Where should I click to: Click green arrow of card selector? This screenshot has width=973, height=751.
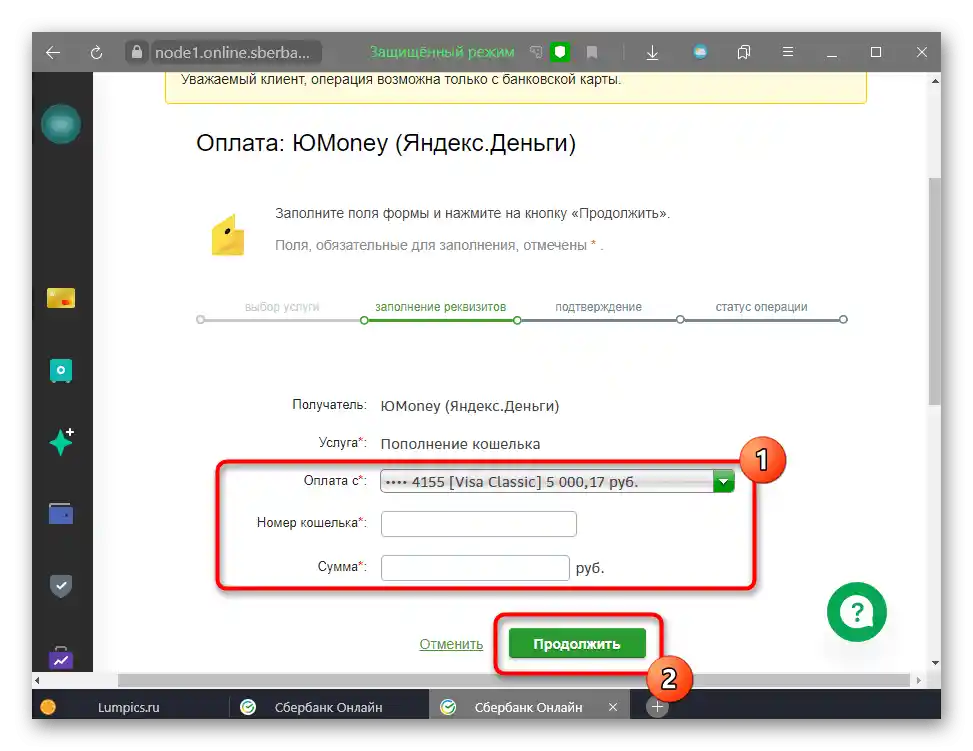pos(724,482)
